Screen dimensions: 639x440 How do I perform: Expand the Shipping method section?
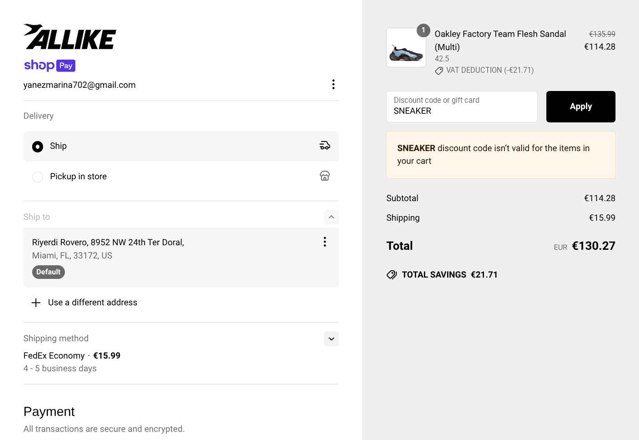click(331, 339)
